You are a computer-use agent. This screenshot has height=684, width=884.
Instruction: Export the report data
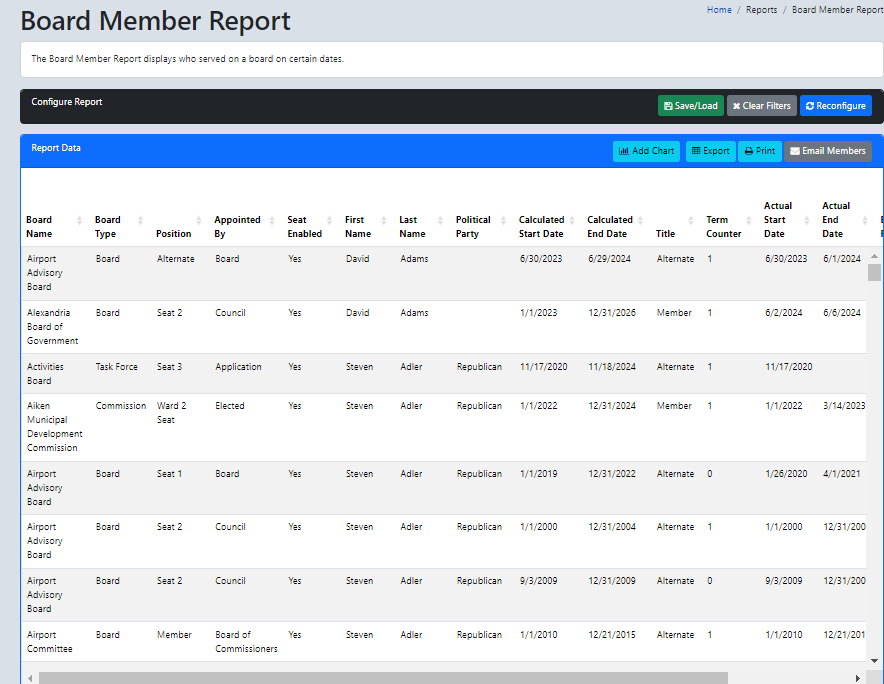click(710, 151)
